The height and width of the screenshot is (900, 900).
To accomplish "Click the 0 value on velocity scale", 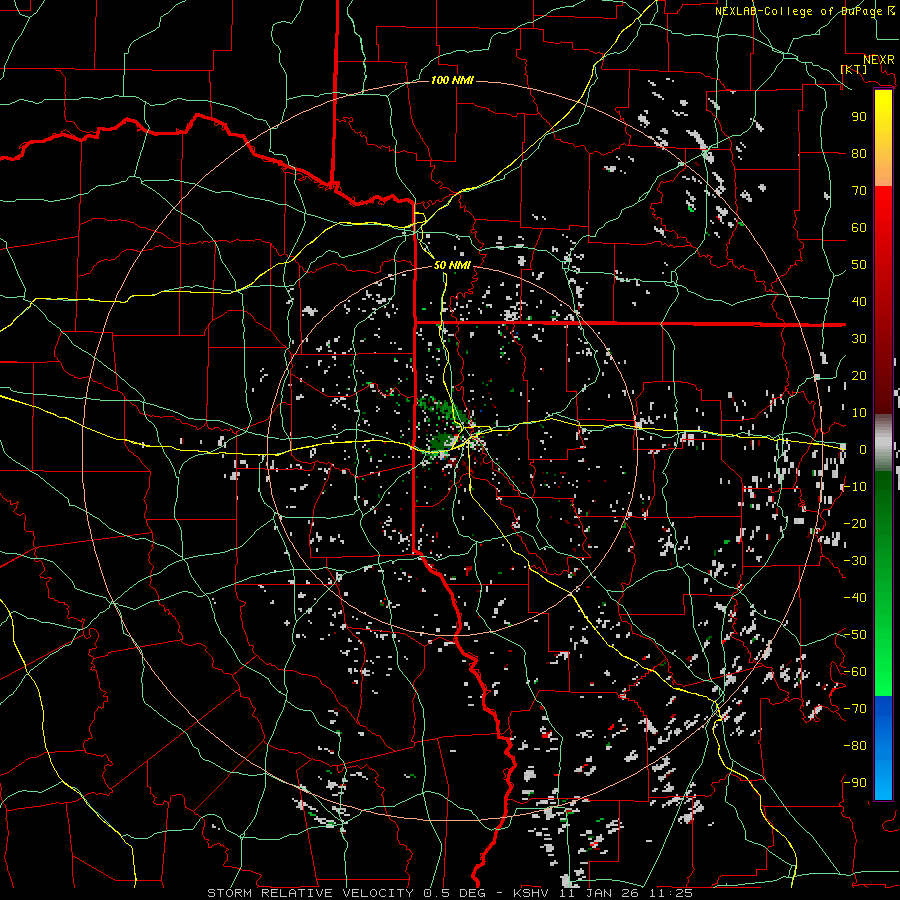I will pyautogui.click(x=862, y=449).
